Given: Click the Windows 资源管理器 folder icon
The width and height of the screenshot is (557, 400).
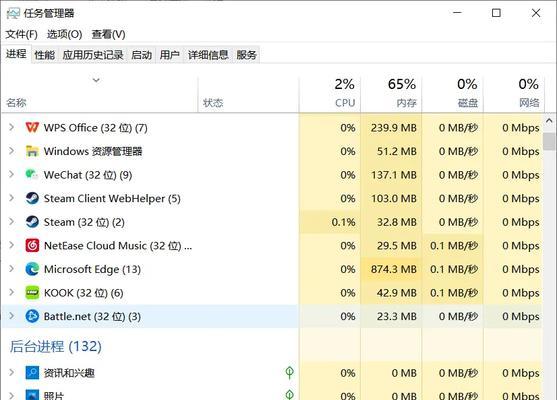Looking at the screenshot, I should 32,151.
